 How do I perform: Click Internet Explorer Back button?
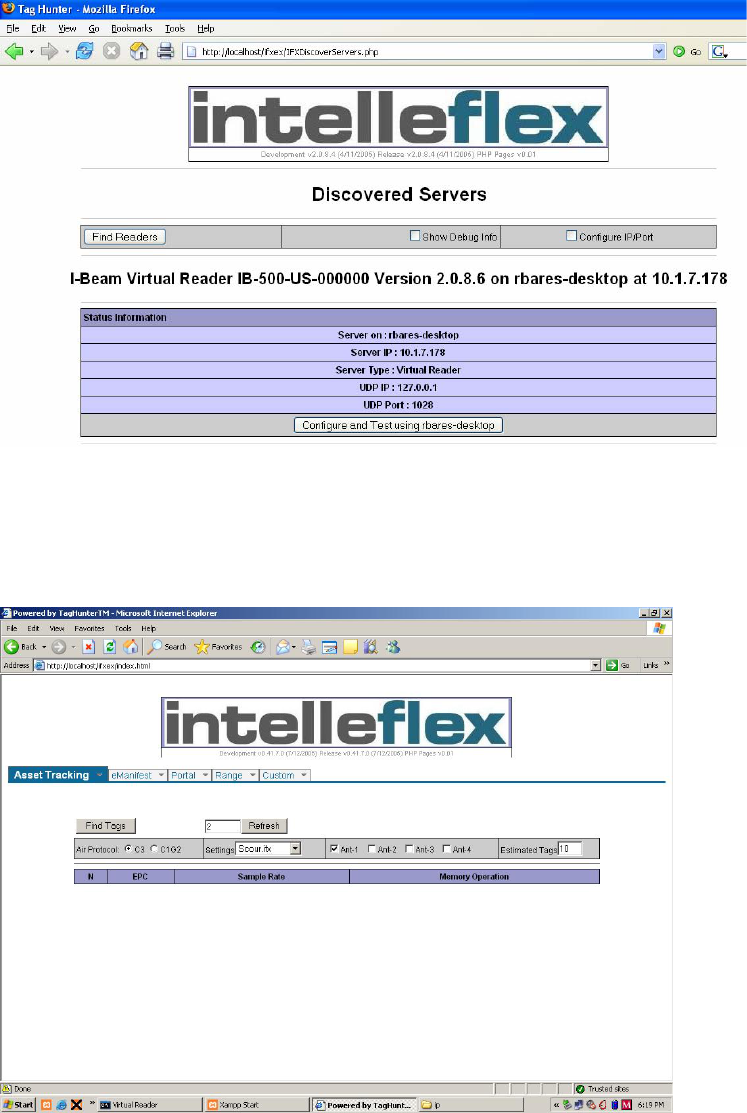[x=21, y=647]
